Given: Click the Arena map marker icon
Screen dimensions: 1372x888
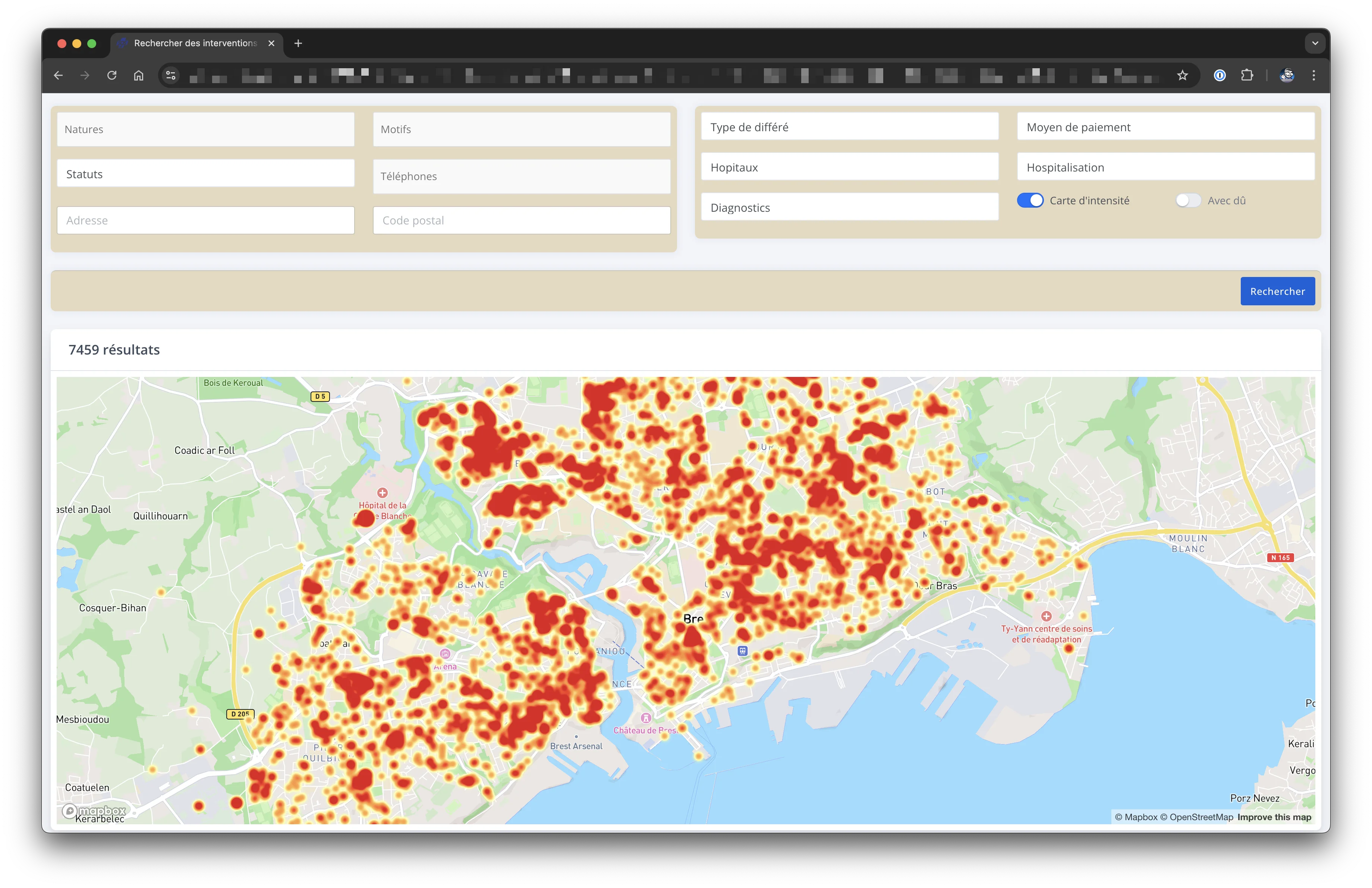Looking at the screenshot, I should (445, 654).
